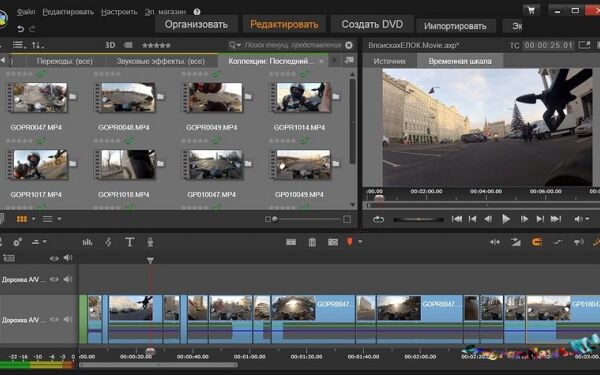Click the sort order icon in library
Image resolution: width=600 pixels, height=375 pixels.
pos(37,45)
